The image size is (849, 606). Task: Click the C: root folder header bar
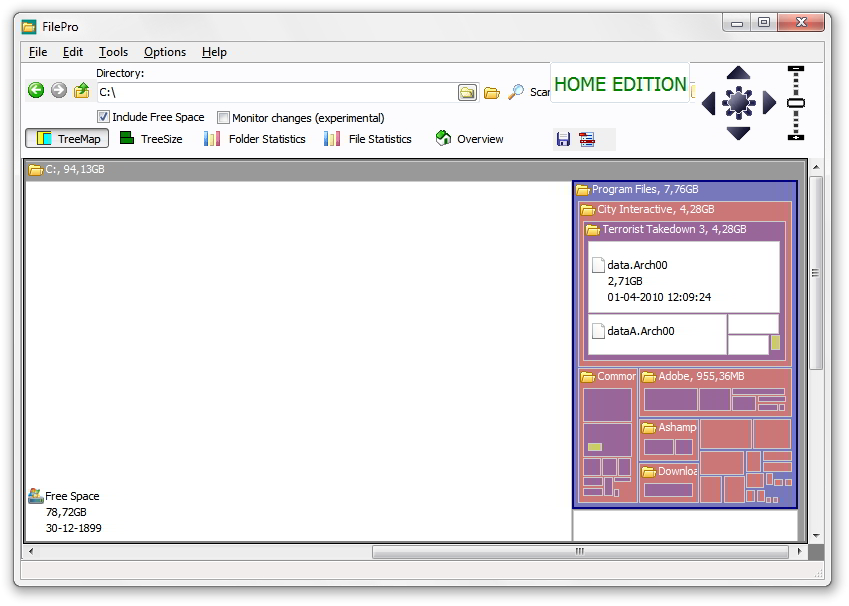point(416,170)
